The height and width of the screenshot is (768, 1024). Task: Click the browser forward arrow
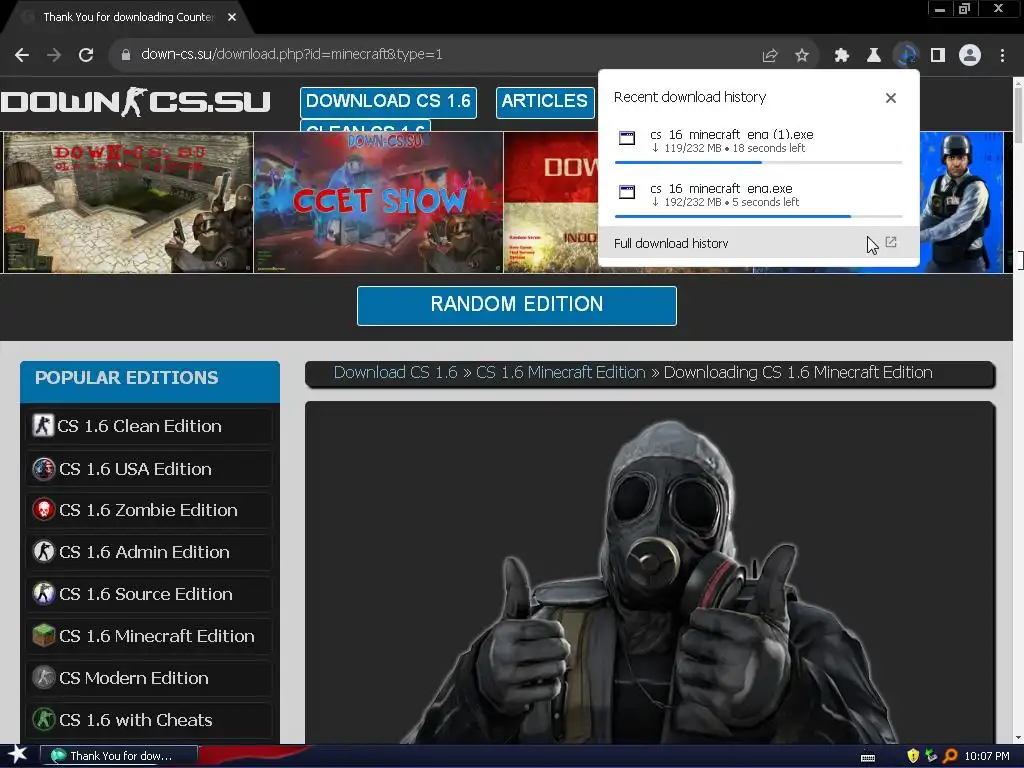tap(54, 55)
